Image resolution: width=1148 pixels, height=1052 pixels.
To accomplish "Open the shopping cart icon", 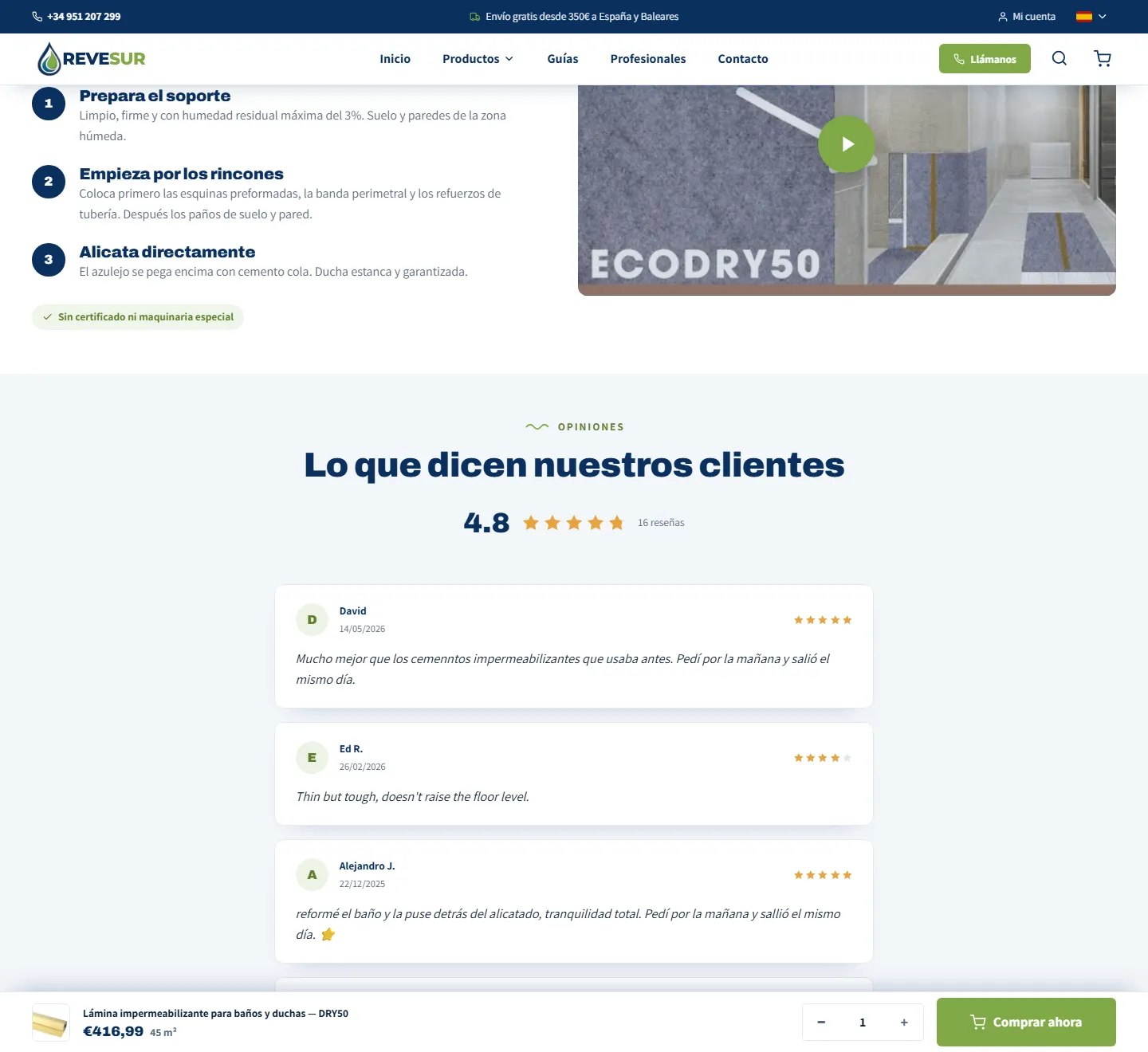I will point(1103,58).
